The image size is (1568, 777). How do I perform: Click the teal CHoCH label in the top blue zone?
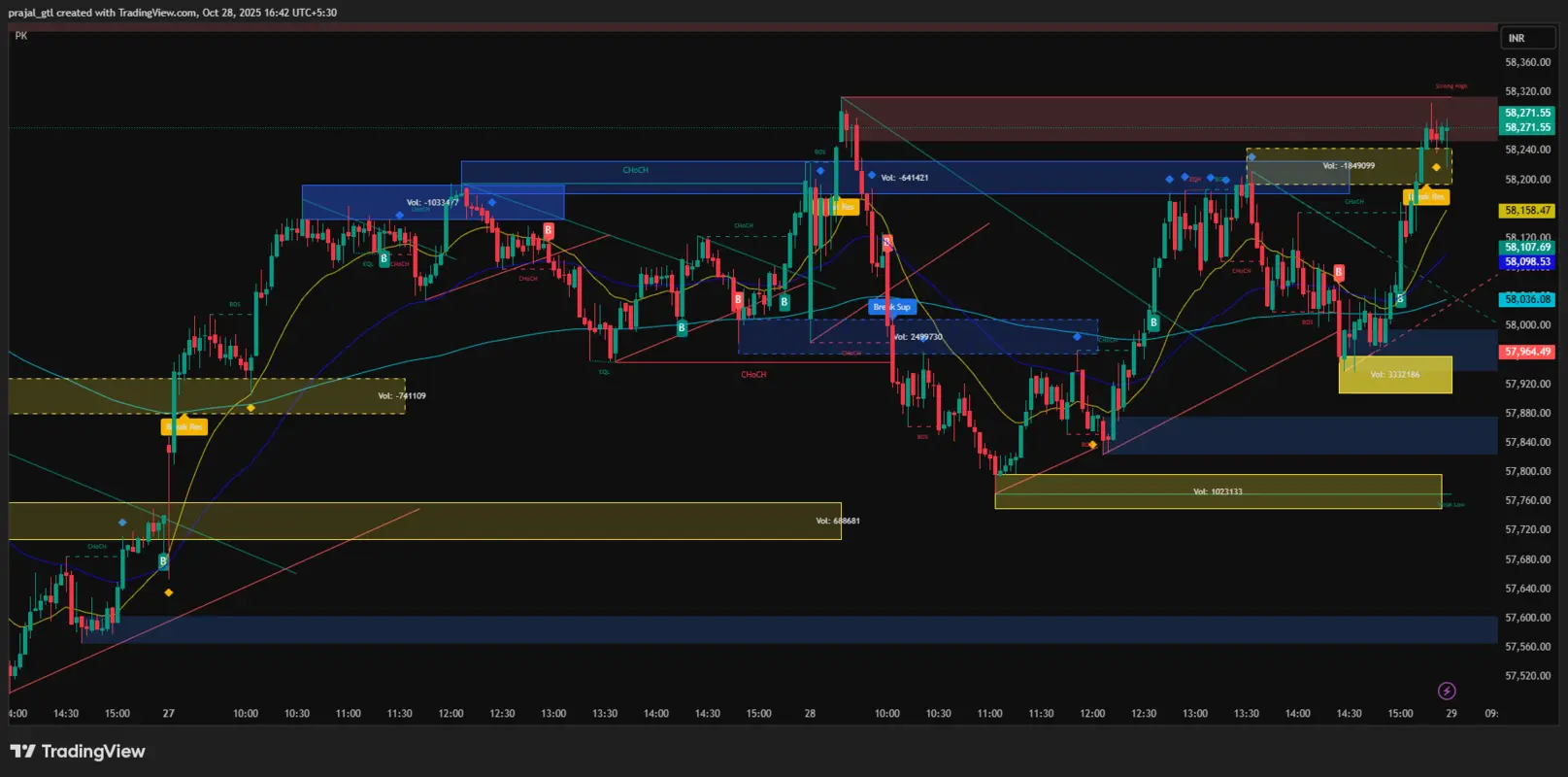(635, 170)
